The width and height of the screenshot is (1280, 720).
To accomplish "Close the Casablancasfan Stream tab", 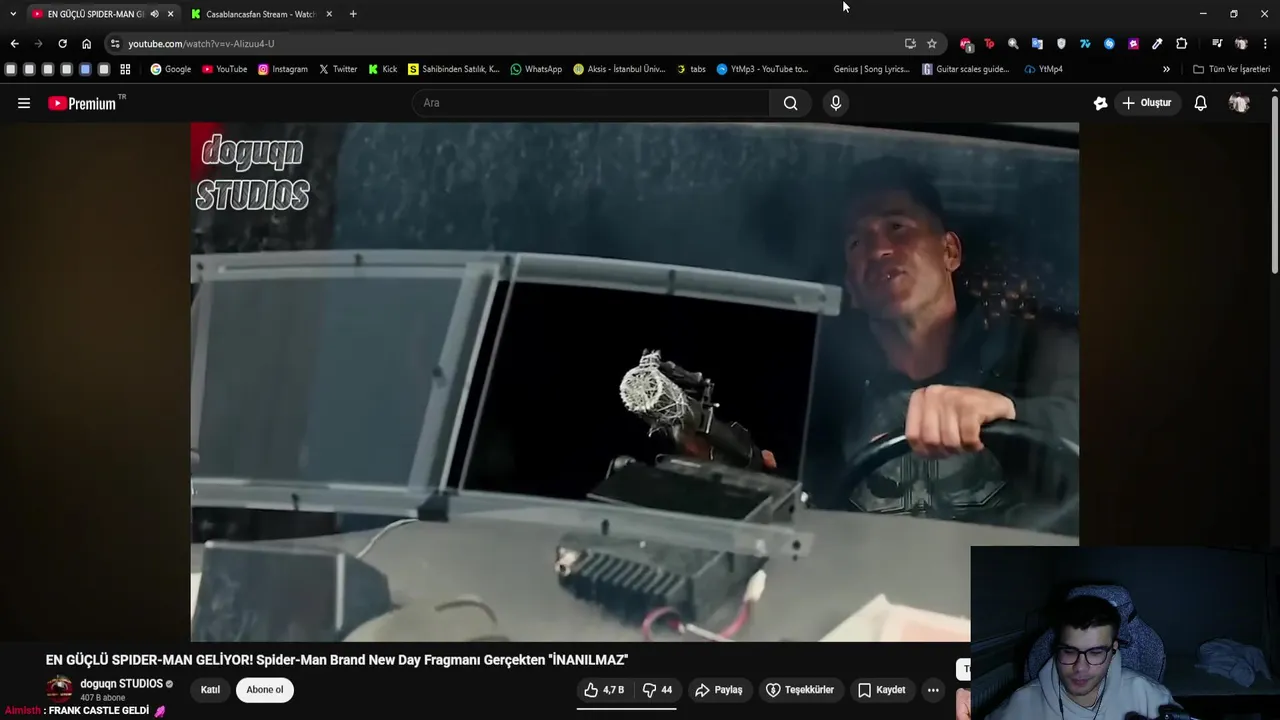I will 328,14.
